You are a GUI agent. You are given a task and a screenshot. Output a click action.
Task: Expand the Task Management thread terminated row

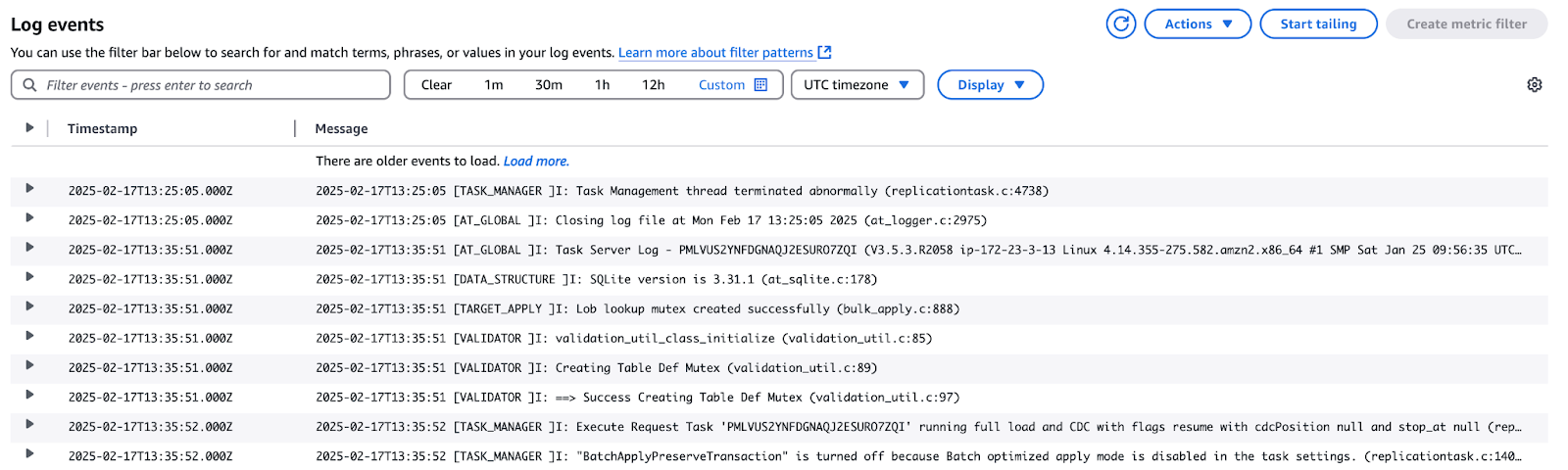(29, 188)
